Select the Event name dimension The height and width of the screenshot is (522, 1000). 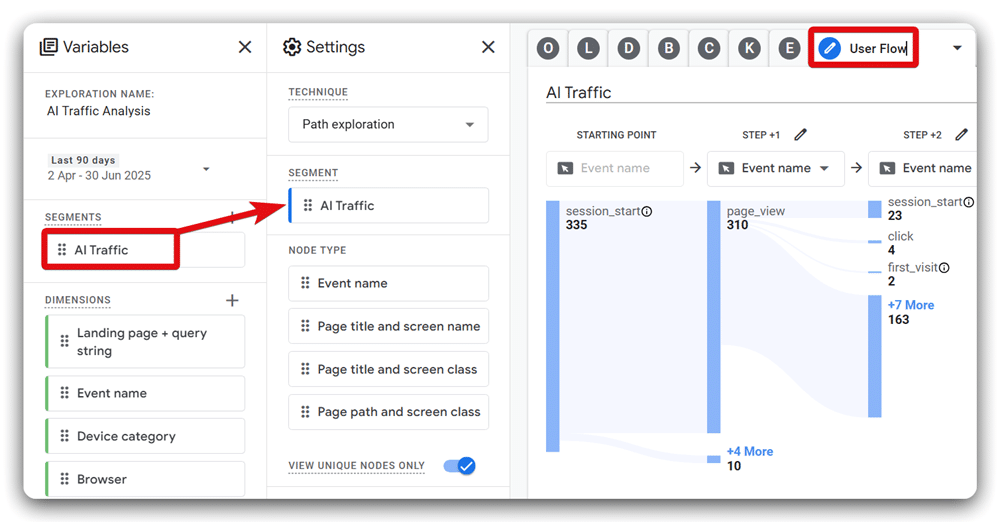pyautogui.click(x=146, y=393)
